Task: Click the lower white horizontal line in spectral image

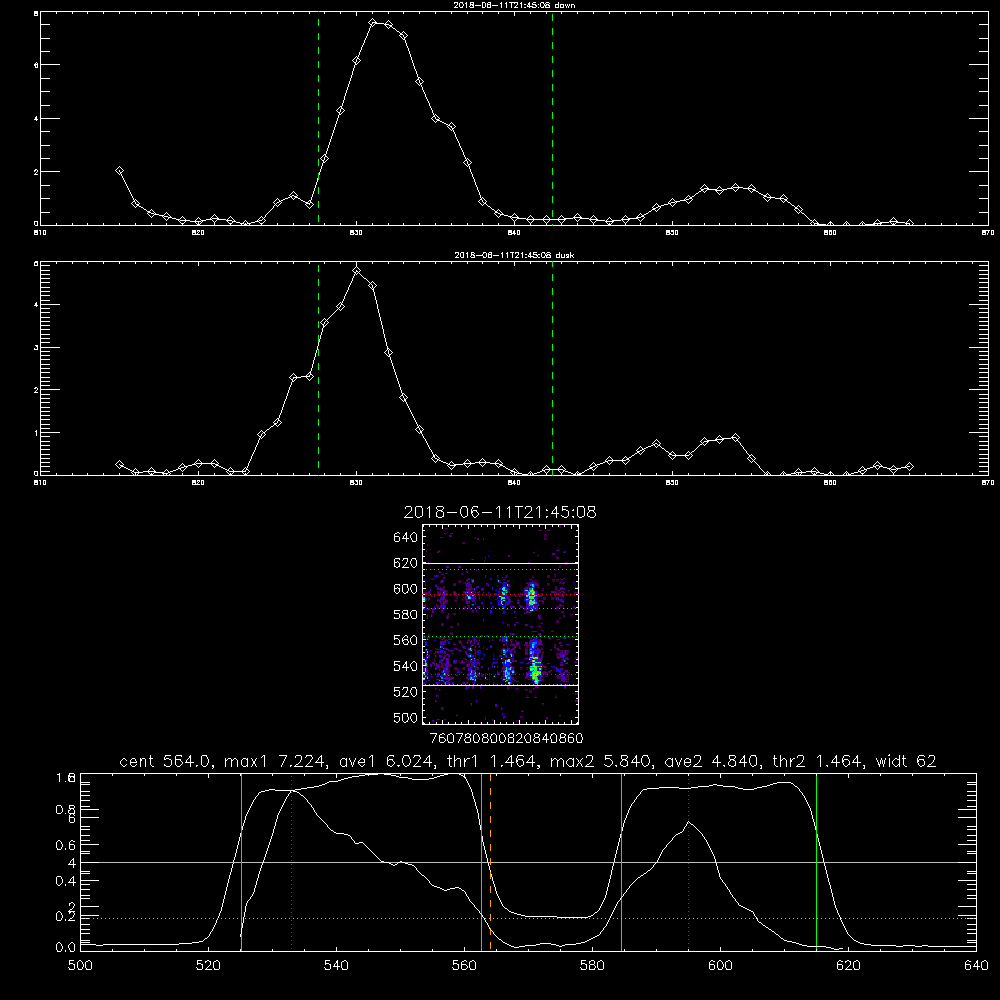Action: (x=500, y=685)
